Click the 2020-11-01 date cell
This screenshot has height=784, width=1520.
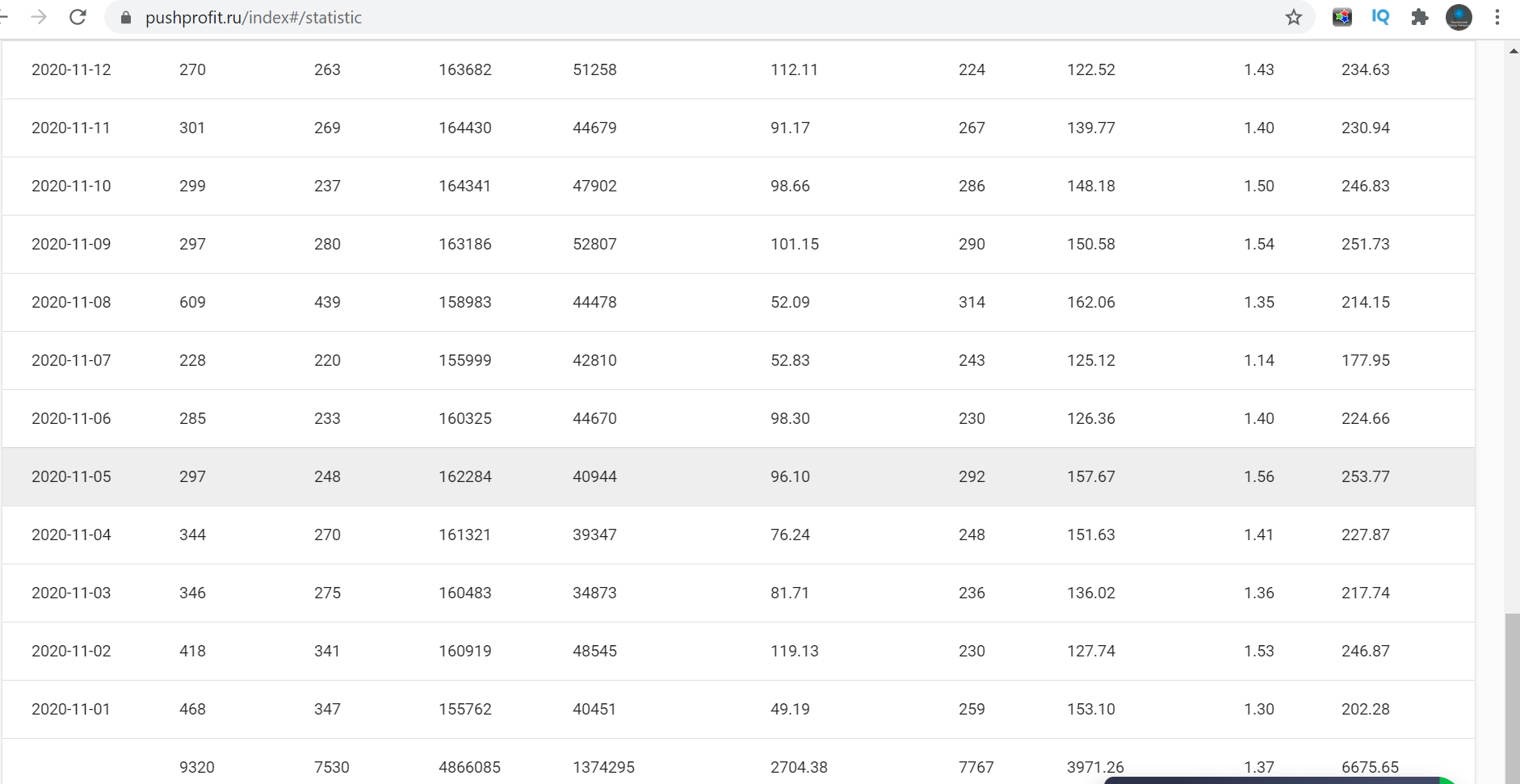click(71, 709)
